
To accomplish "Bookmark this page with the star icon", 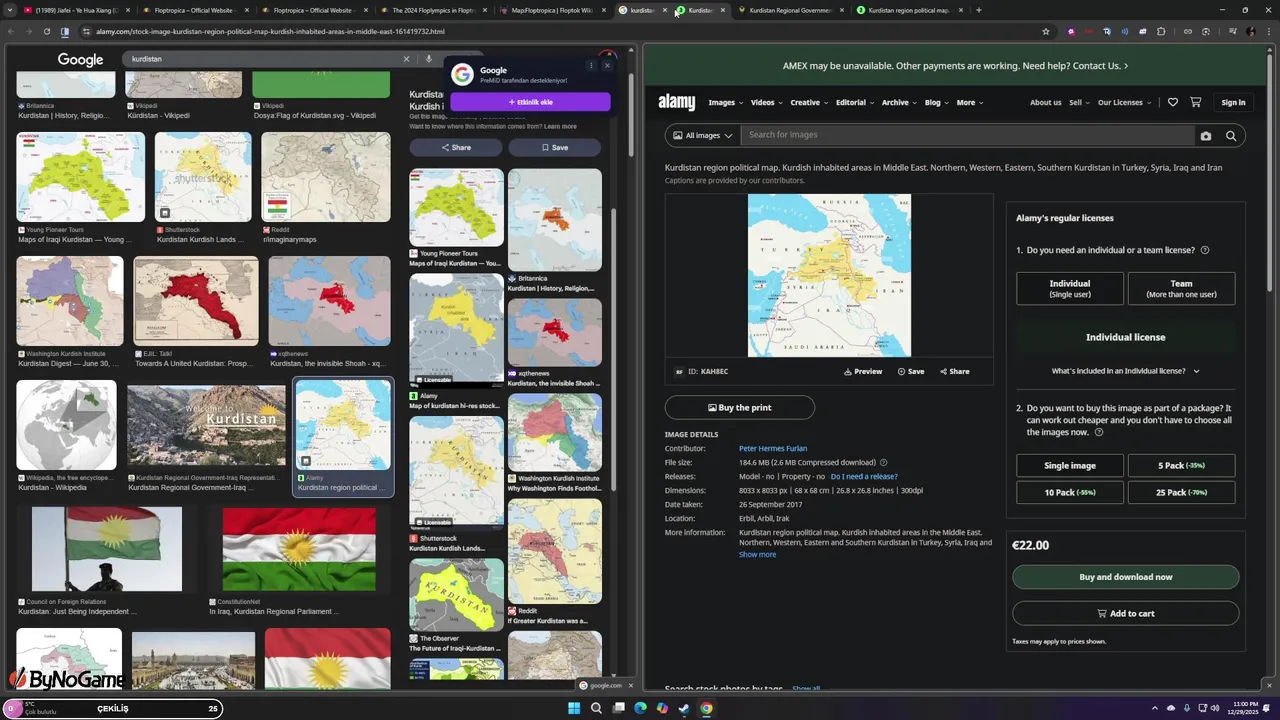I will coord(1046,32).
